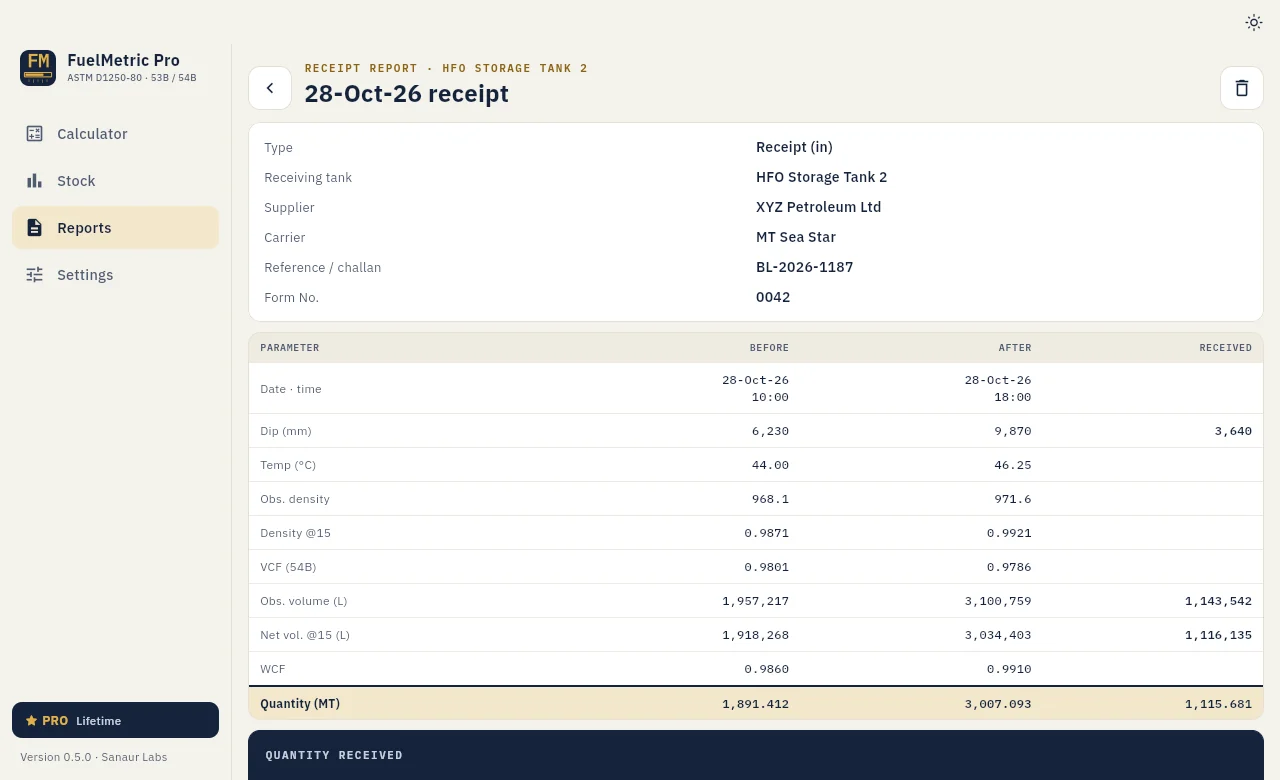Click the carrier MT Sea Star
This screenshot has width=1280, height=780.
pyautogui.click(x=796, y=237)
